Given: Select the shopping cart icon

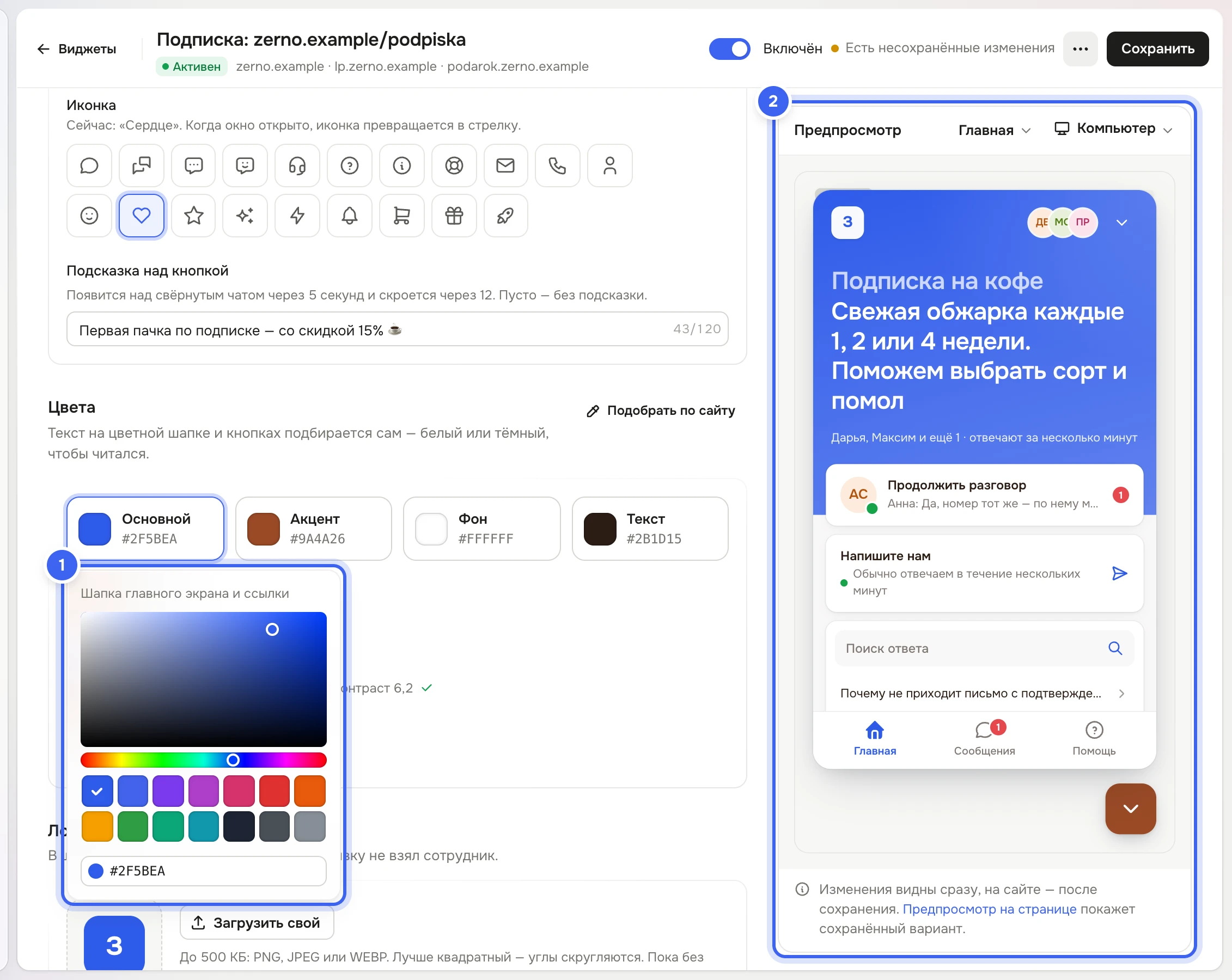Looking at the screenshot, I should point(402,216).
